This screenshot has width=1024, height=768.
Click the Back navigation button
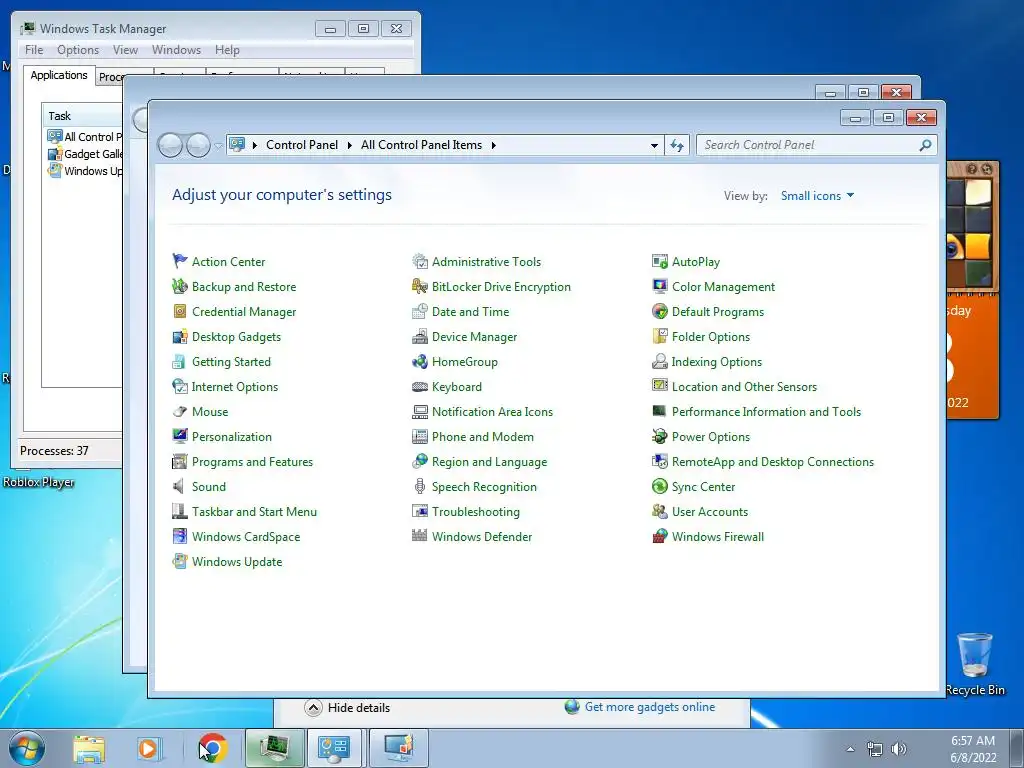(170, 145)
